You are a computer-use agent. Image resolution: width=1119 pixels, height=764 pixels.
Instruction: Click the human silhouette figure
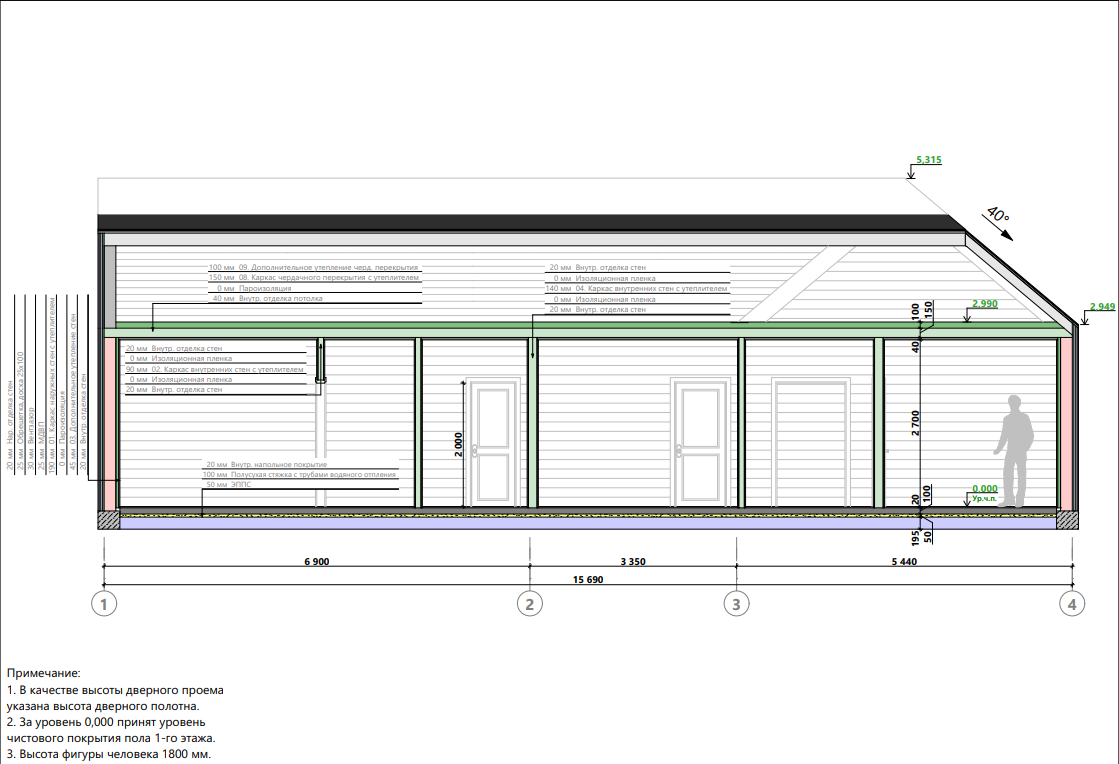[1016, 450]
